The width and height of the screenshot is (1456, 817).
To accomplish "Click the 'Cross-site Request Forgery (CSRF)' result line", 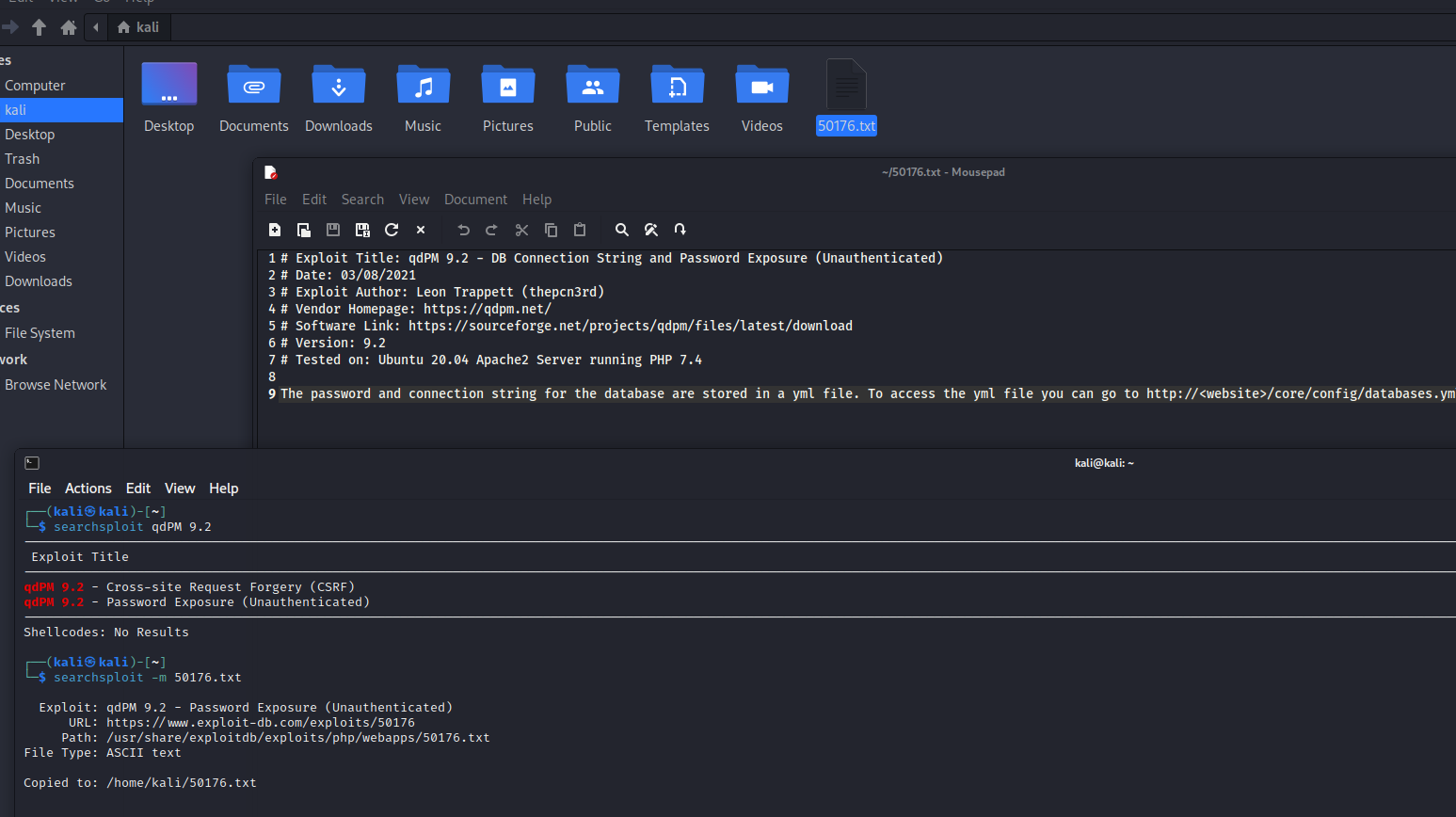I will coord(189,587).
